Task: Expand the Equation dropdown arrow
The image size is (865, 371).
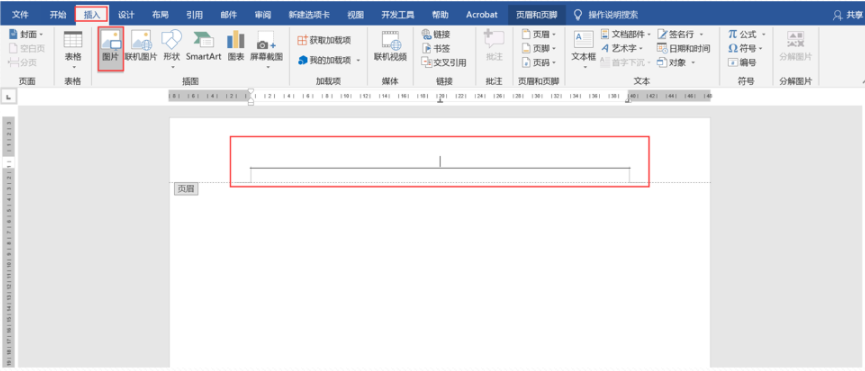Action: 764,35
